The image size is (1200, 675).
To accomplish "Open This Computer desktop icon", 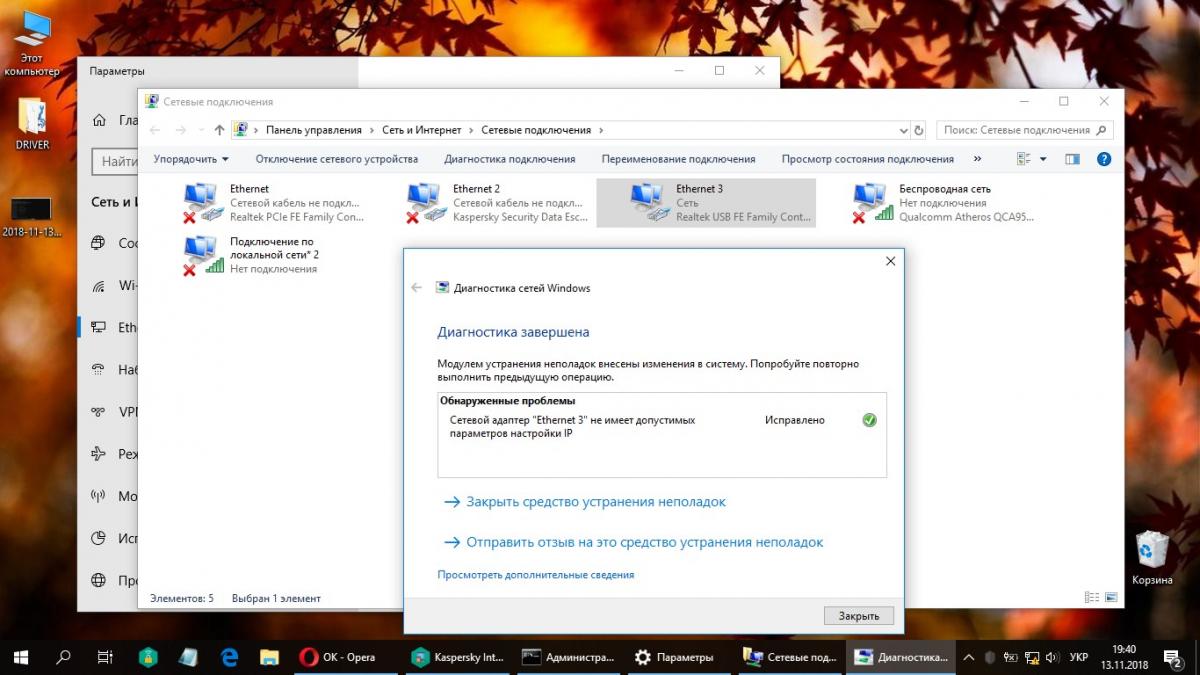I will [x=32, y=45].
